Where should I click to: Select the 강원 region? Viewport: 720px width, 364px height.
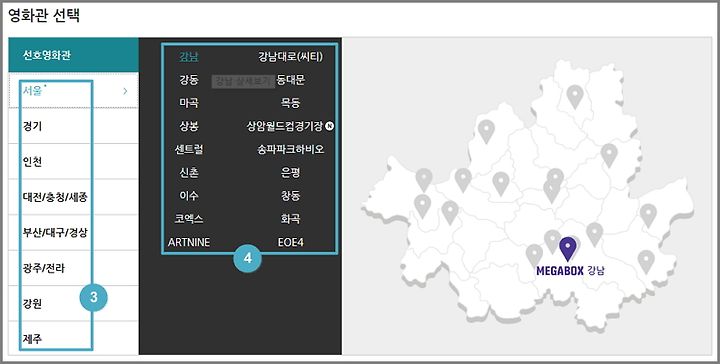73,303
